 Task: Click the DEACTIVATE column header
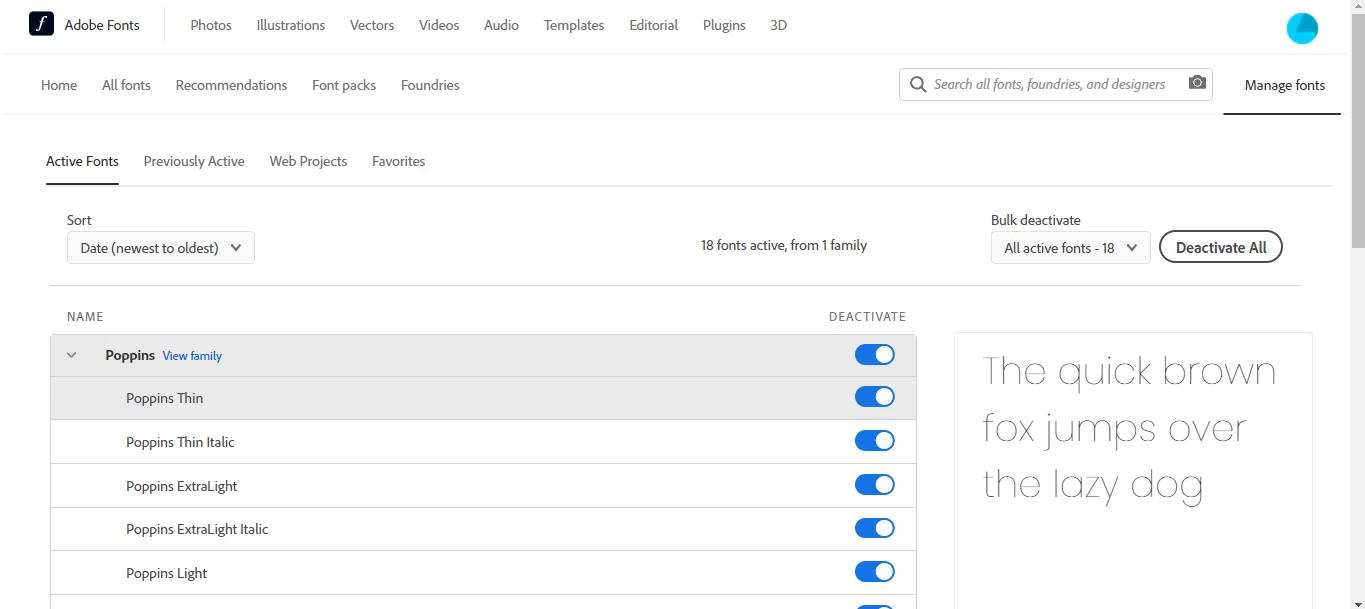pyautogui.click(x=867, y=317)
